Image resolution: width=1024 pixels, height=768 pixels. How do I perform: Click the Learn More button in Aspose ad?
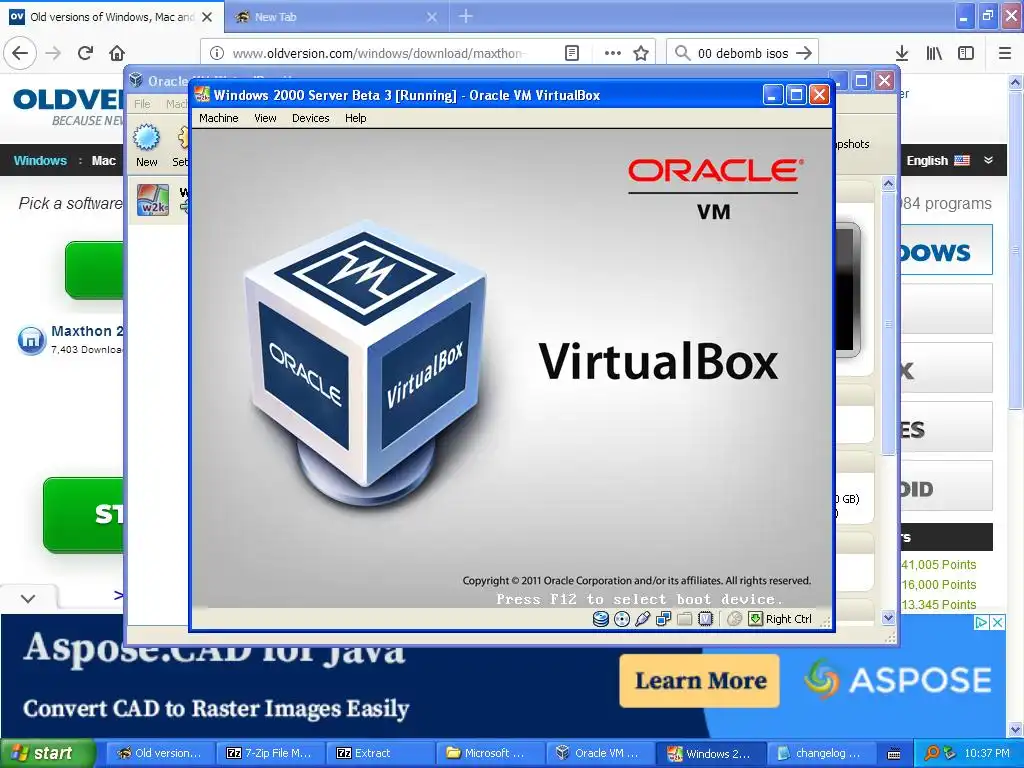(x=699, y=680)
